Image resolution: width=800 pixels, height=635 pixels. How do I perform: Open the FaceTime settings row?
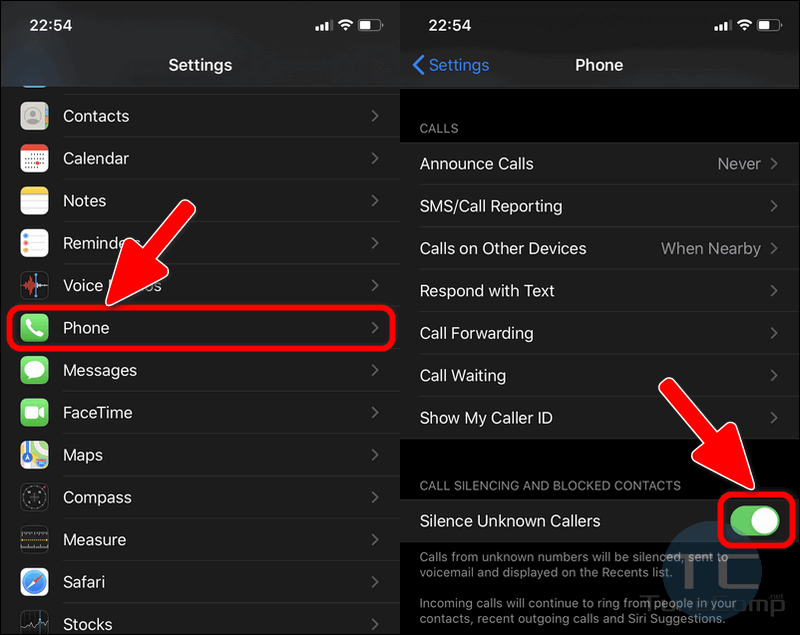(200, 412)
